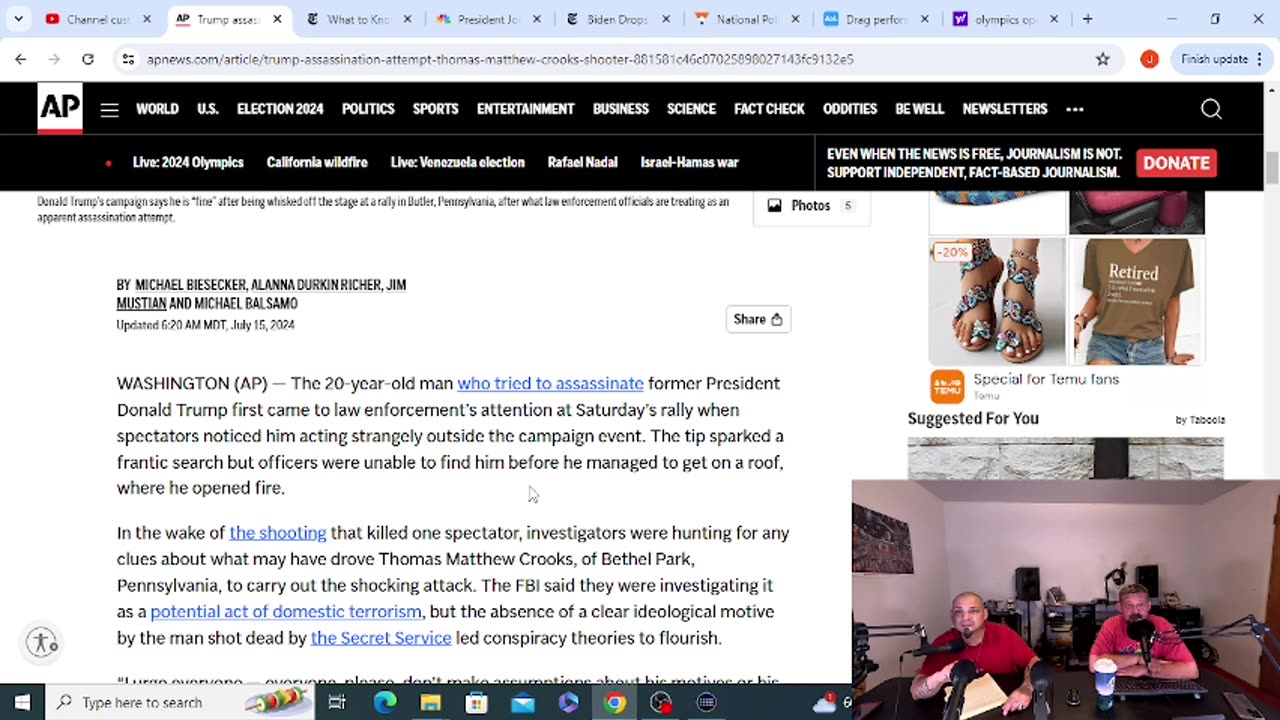Open the BUSINESS section
Screen dimensions: 1280x720
tap(620, 109)
